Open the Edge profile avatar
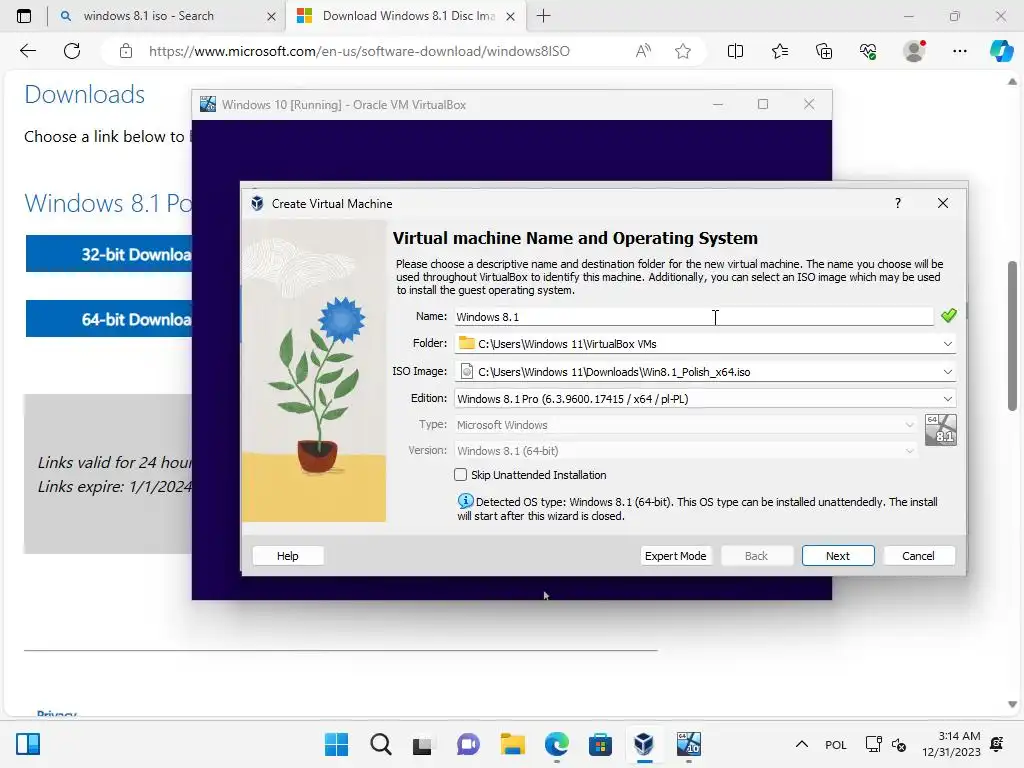 click(914, 51)
